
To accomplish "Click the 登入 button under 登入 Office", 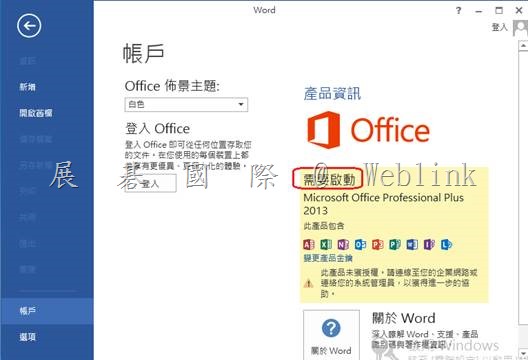I will (x=151, y=184).
